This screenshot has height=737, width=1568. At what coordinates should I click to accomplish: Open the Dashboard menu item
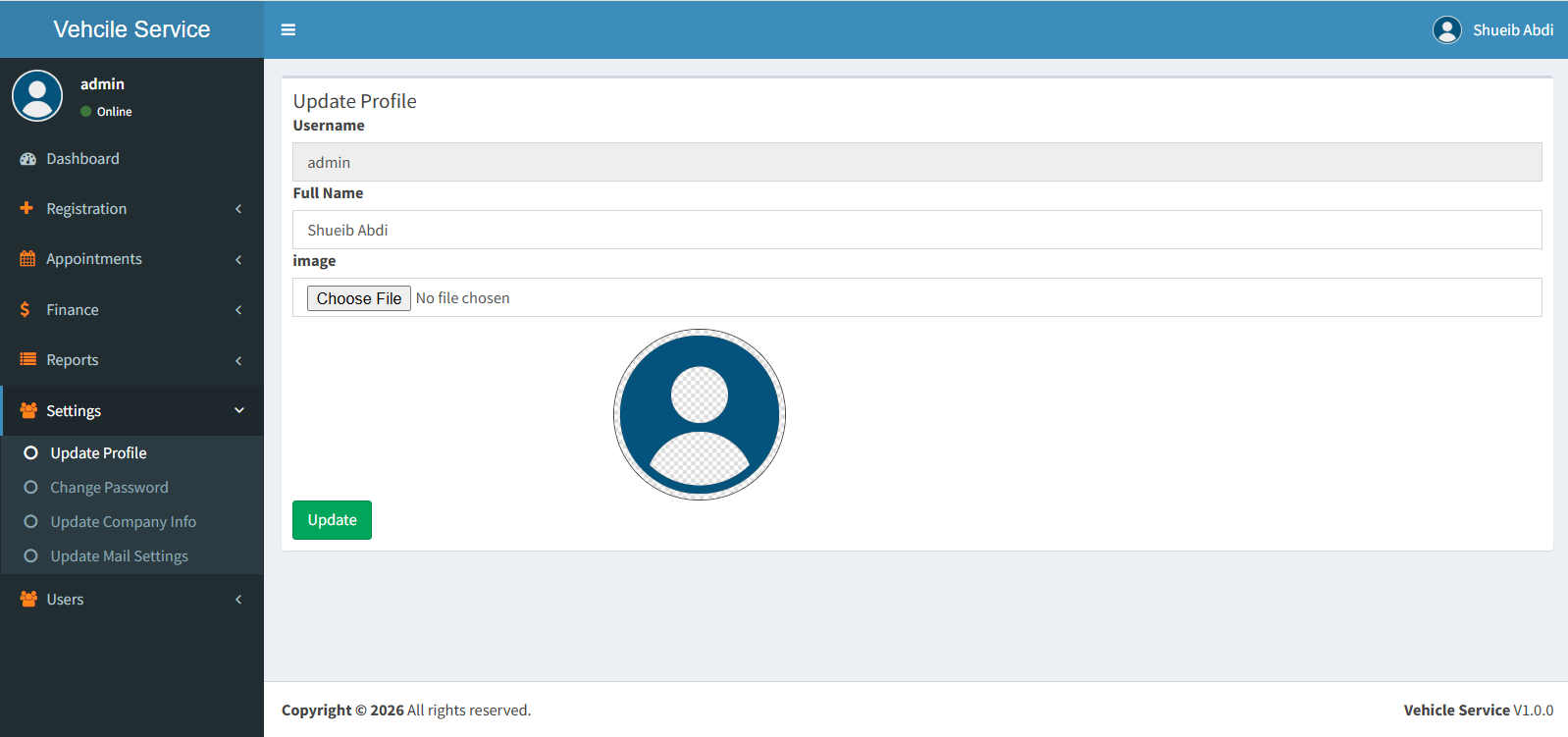pos(131,159)
